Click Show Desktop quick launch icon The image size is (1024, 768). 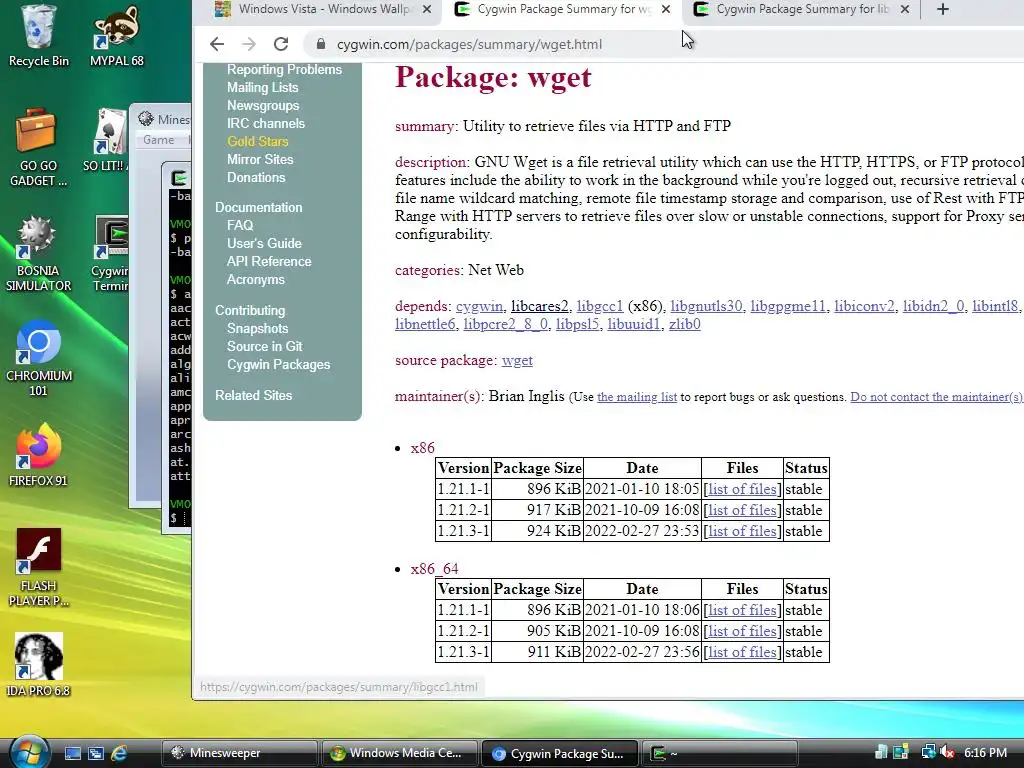pos(72,753)
